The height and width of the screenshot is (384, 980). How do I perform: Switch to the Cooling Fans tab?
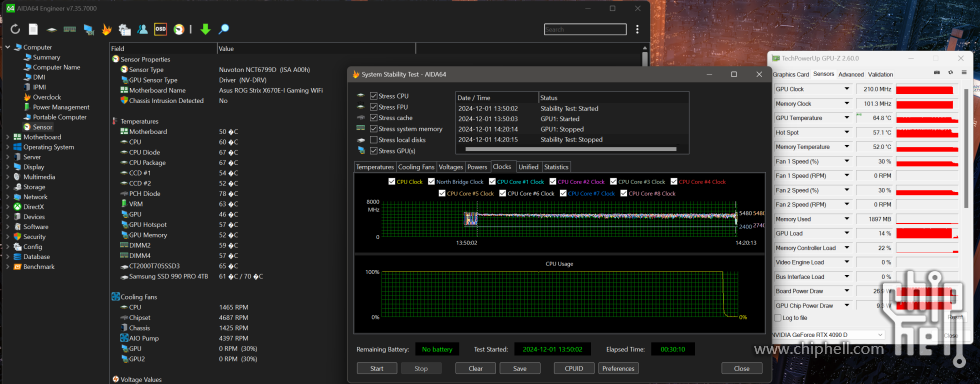click(x=416, y=167)
